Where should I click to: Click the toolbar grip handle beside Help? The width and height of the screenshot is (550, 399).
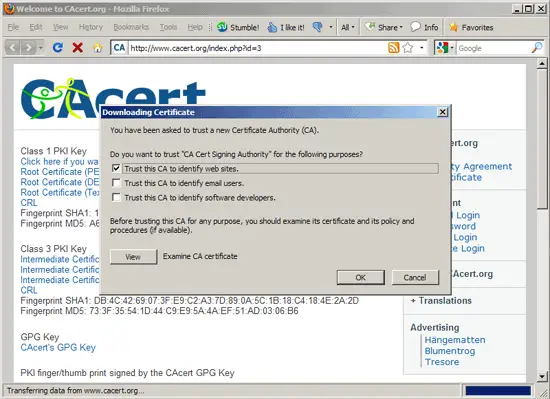(x=210, y=27)
